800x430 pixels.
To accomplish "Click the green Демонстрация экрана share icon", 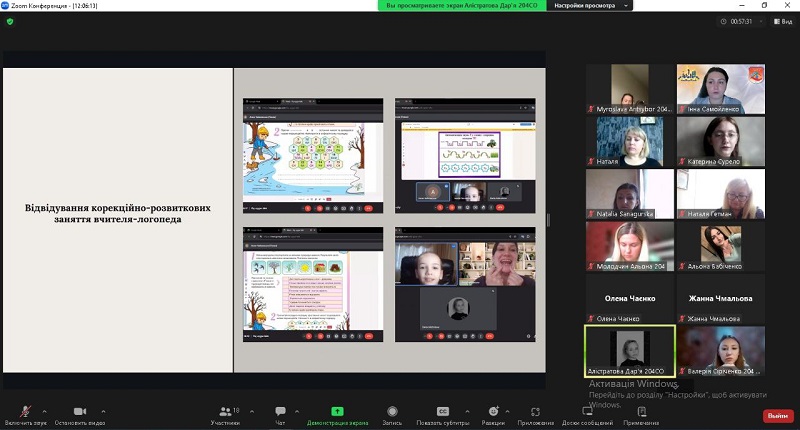I will click(338, 413).
